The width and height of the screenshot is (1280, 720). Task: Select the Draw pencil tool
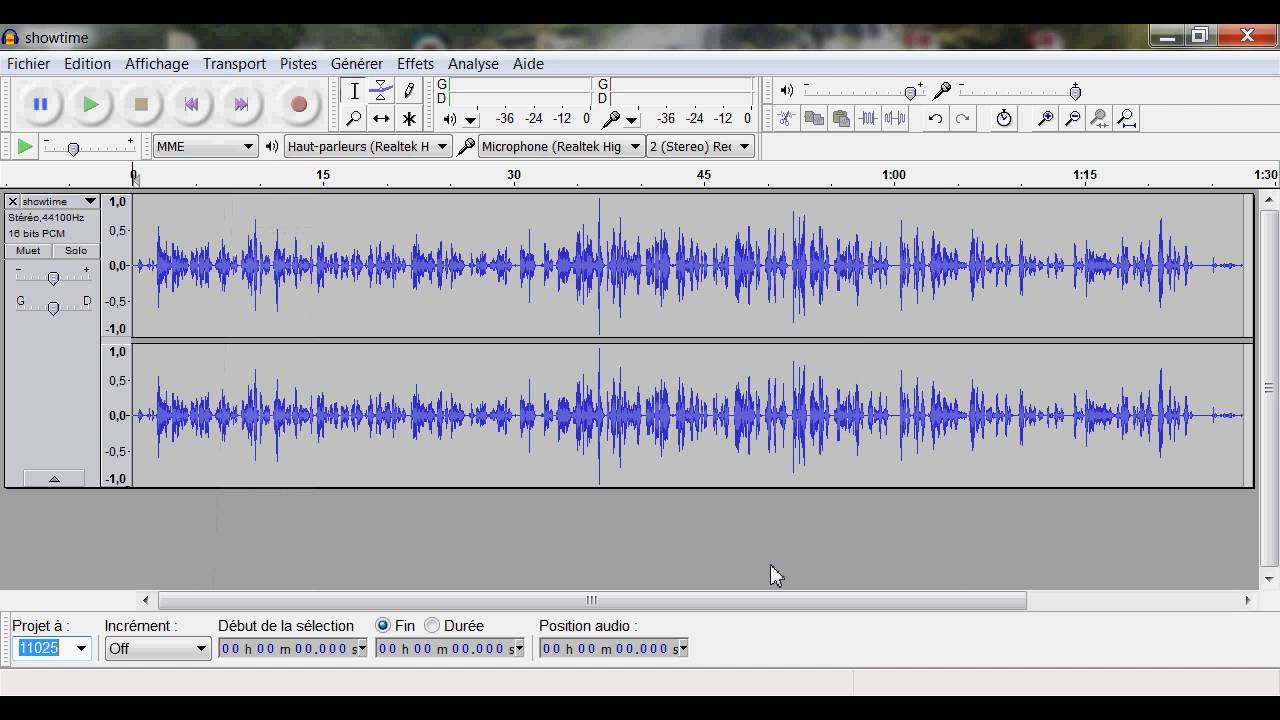pos(409,91)
